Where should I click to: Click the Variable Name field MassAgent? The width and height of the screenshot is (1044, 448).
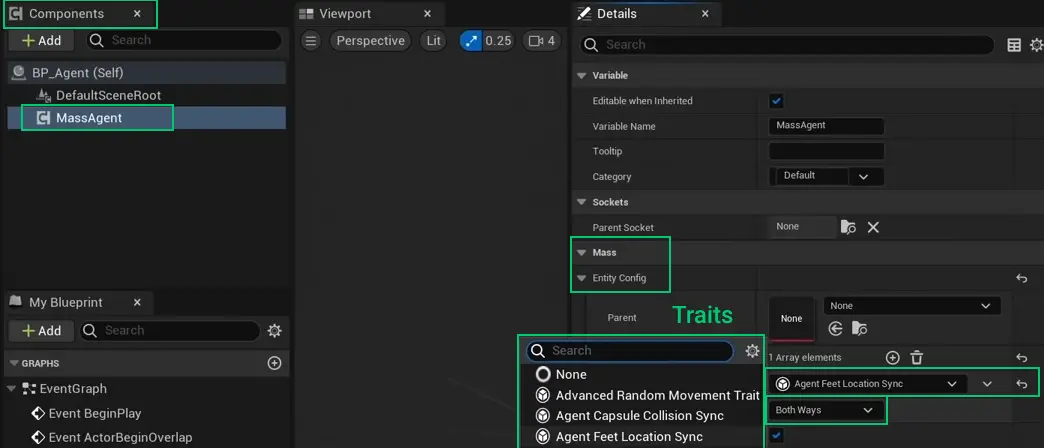[826, 126]
